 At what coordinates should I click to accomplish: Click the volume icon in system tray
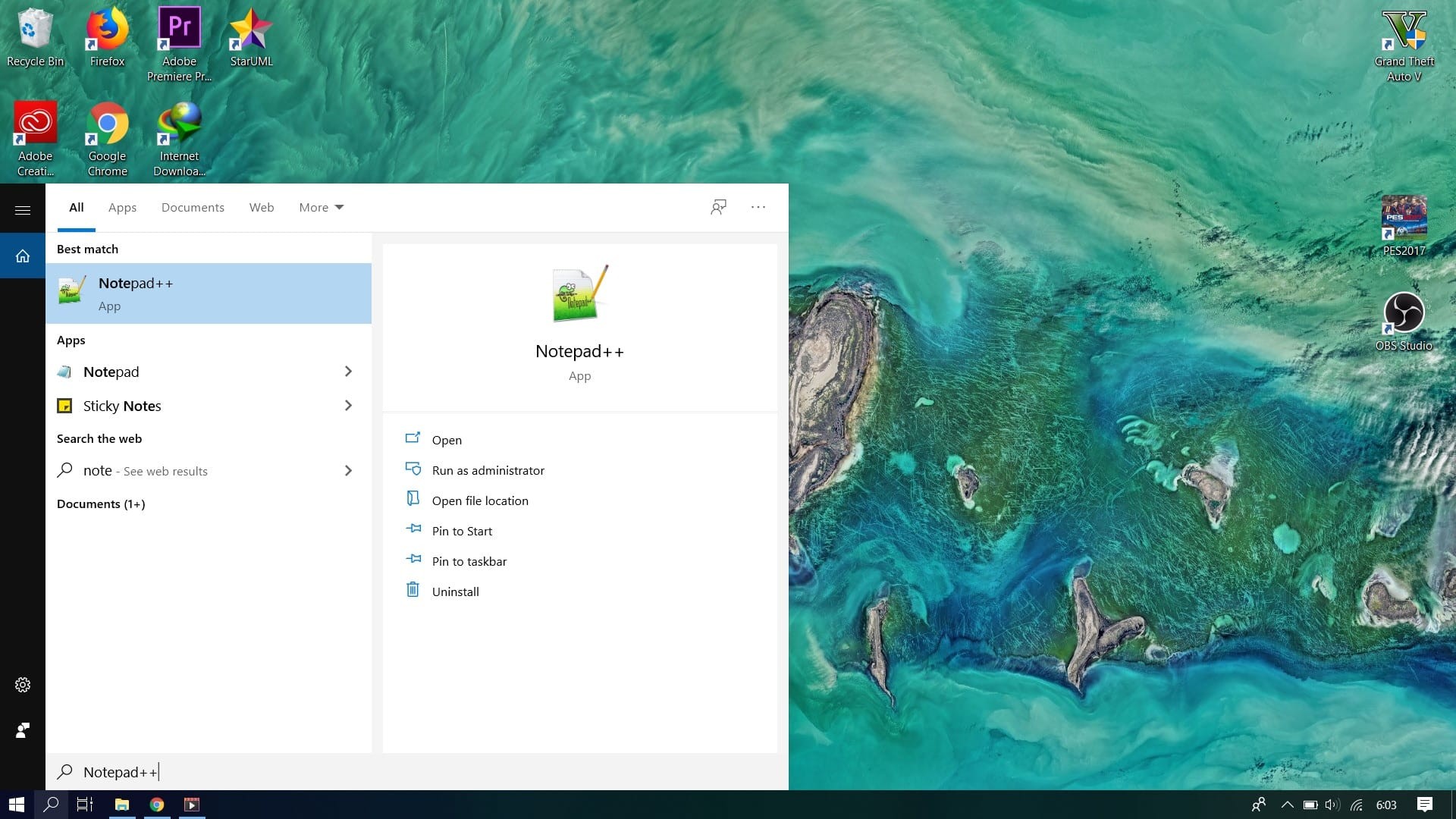pyautogui.click(x=1332, y=805)
